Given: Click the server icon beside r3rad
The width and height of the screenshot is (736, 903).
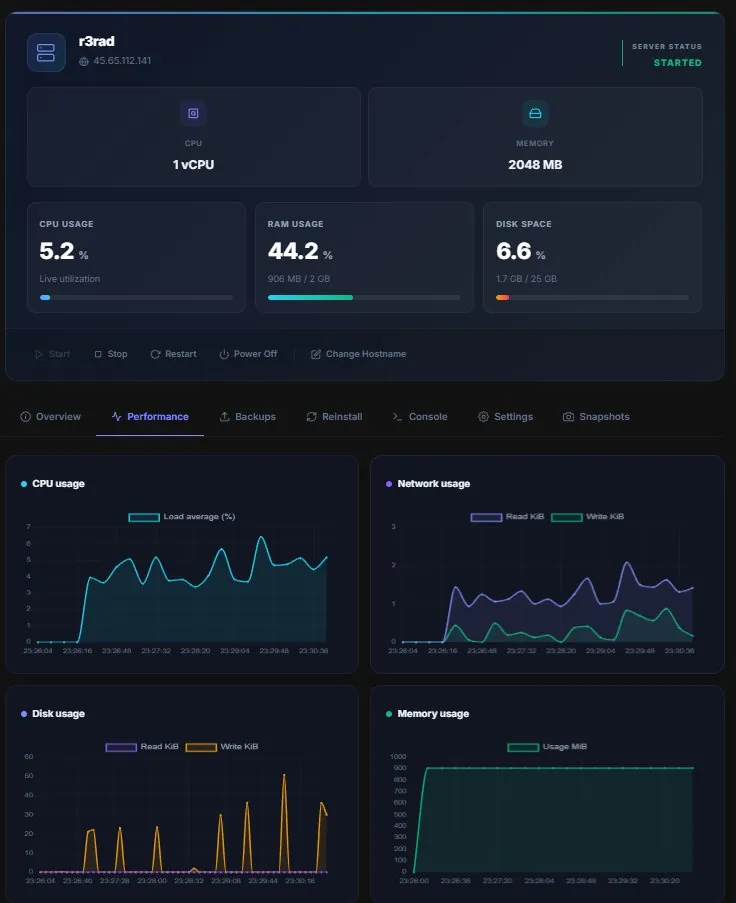Looking at the screenshot, I should [x=46, y=52].
